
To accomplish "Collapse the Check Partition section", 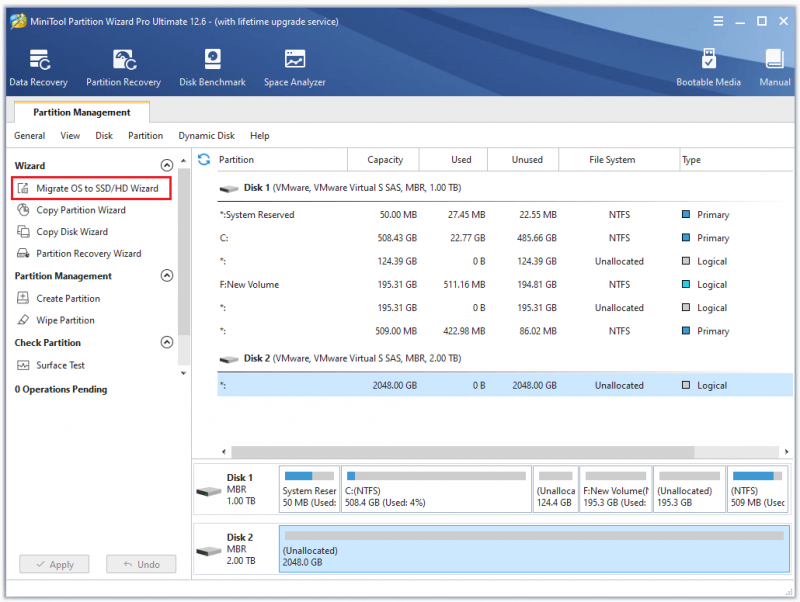I will [x=167, y=342].
